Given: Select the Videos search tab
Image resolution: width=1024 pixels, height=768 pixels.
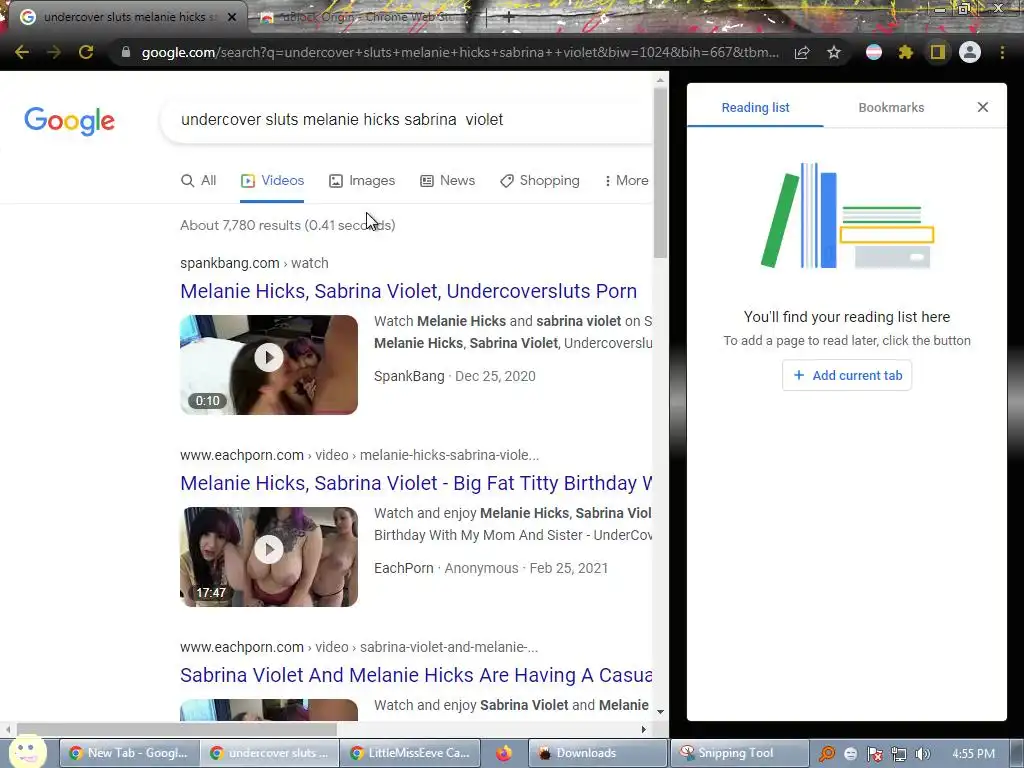Looking at the screenshot, I should [x=272, y=181].
